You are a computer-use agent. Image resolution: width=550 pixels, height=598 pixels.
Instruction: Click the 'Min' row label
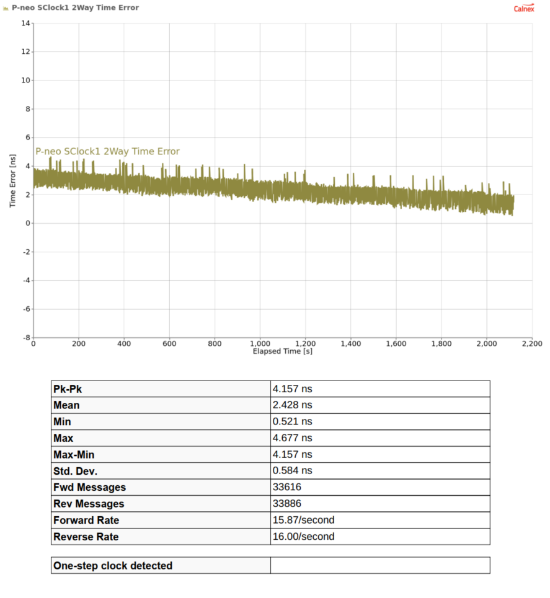pyautogui.click(x=62, y=421)
